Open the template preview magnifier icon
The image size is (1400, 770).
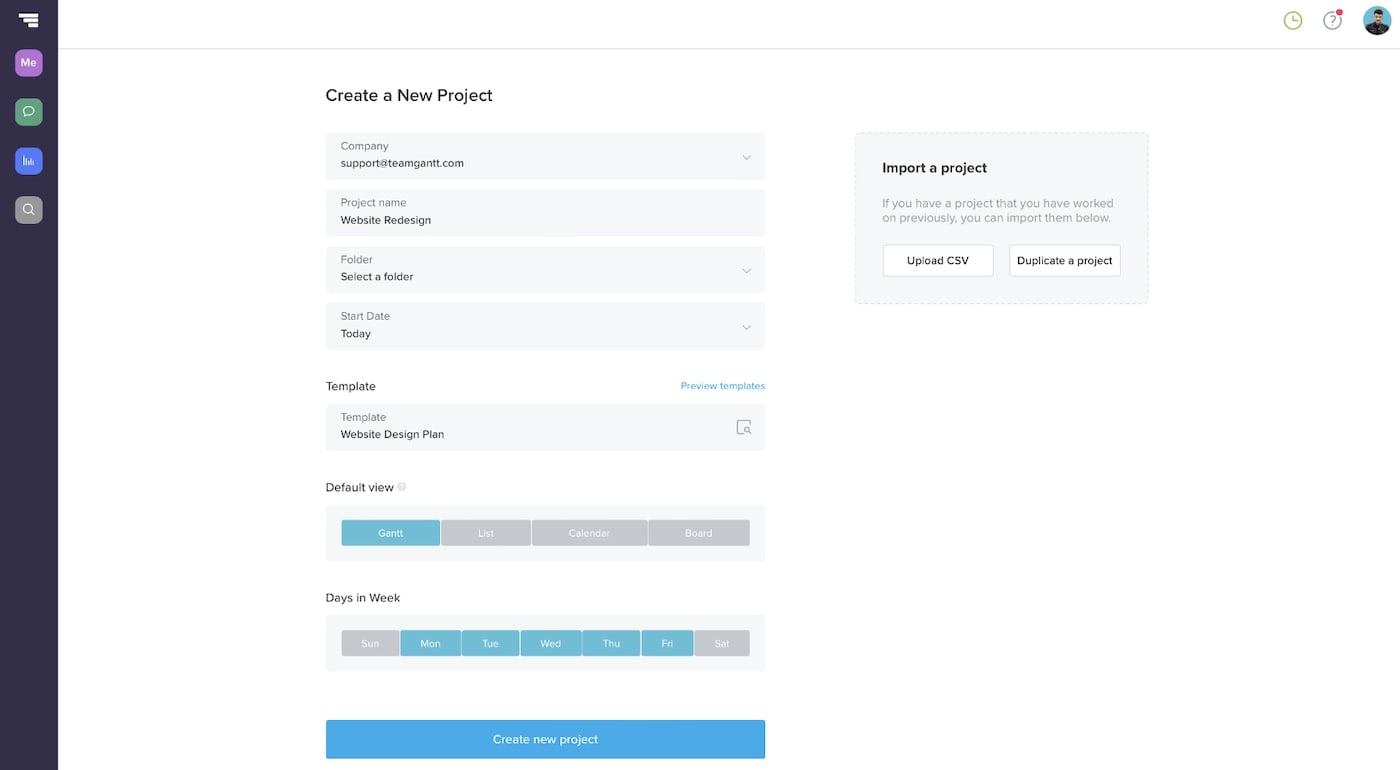[x=744, y=427]
